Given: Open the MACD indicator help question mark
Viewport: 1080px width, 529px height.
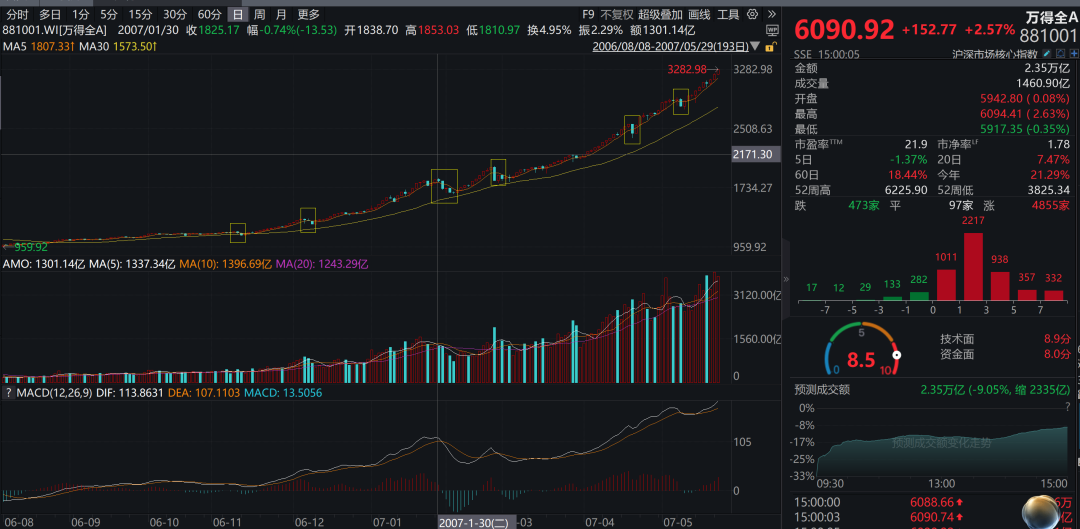Looking at the screenshot, I should click(x=7, y=392).
